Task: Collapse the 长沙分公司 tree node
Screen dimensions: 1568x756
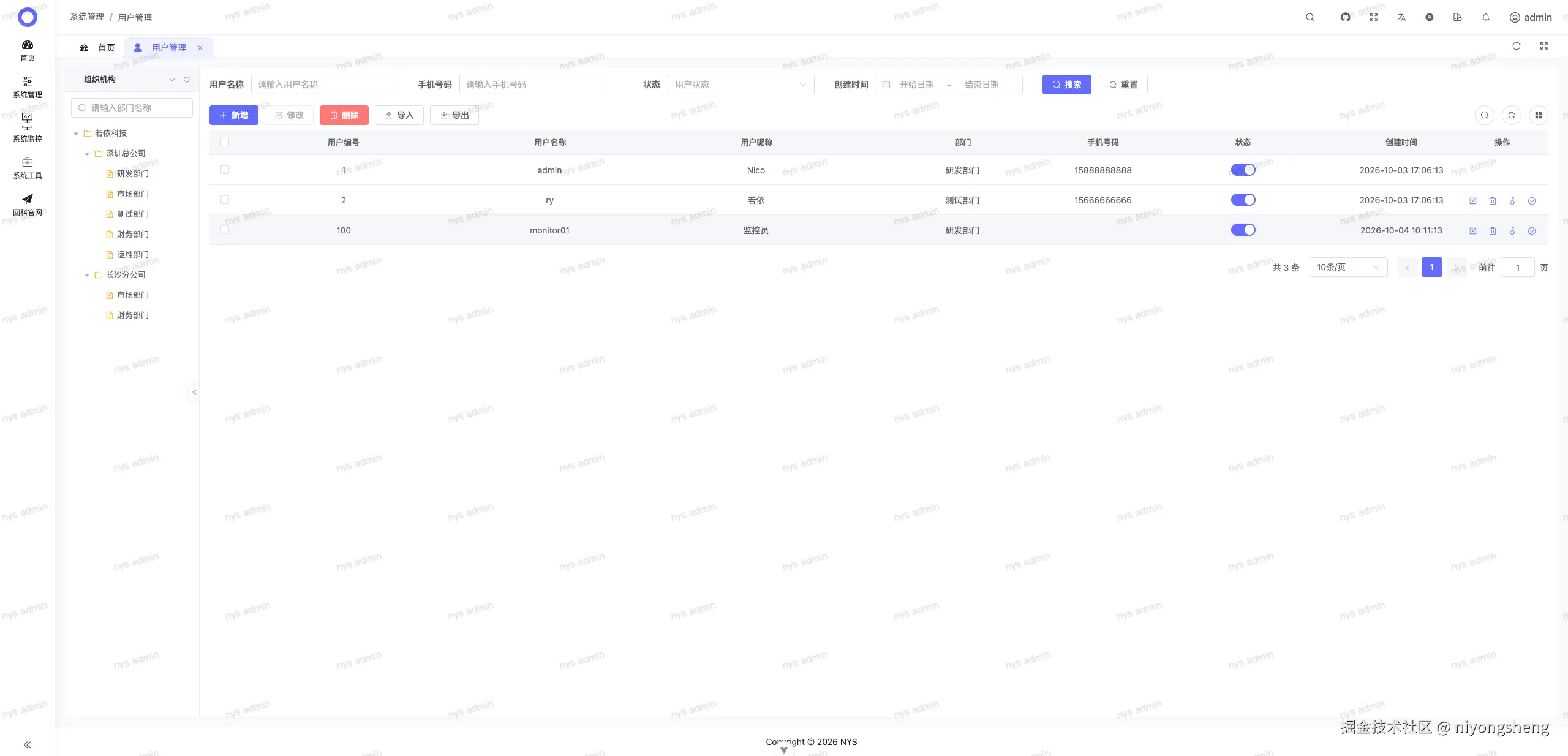Action: coord(87,275)
